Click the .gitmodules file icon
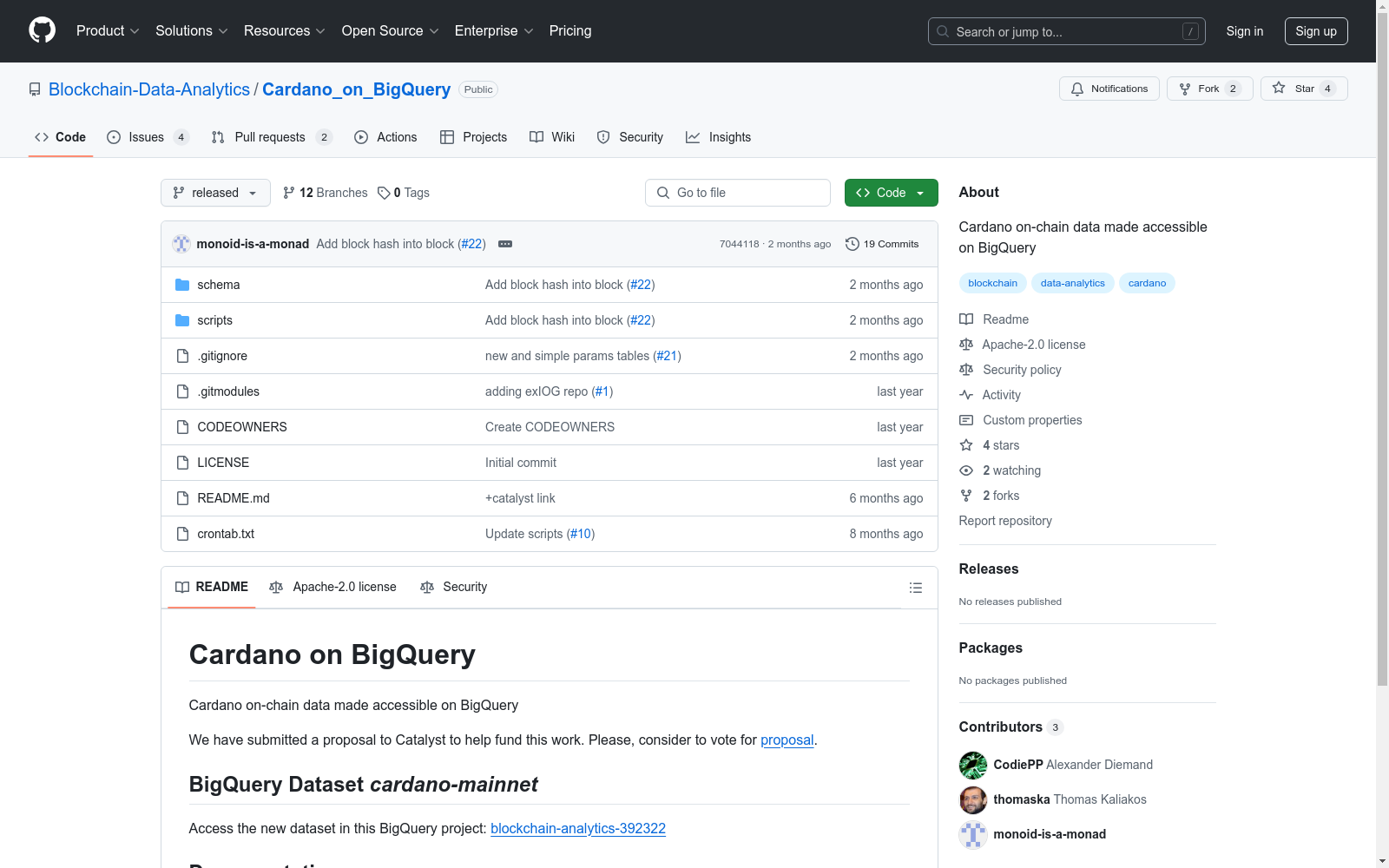Image resolution: width=1389 pixels, height=868 pixels. tap(182, 391)
